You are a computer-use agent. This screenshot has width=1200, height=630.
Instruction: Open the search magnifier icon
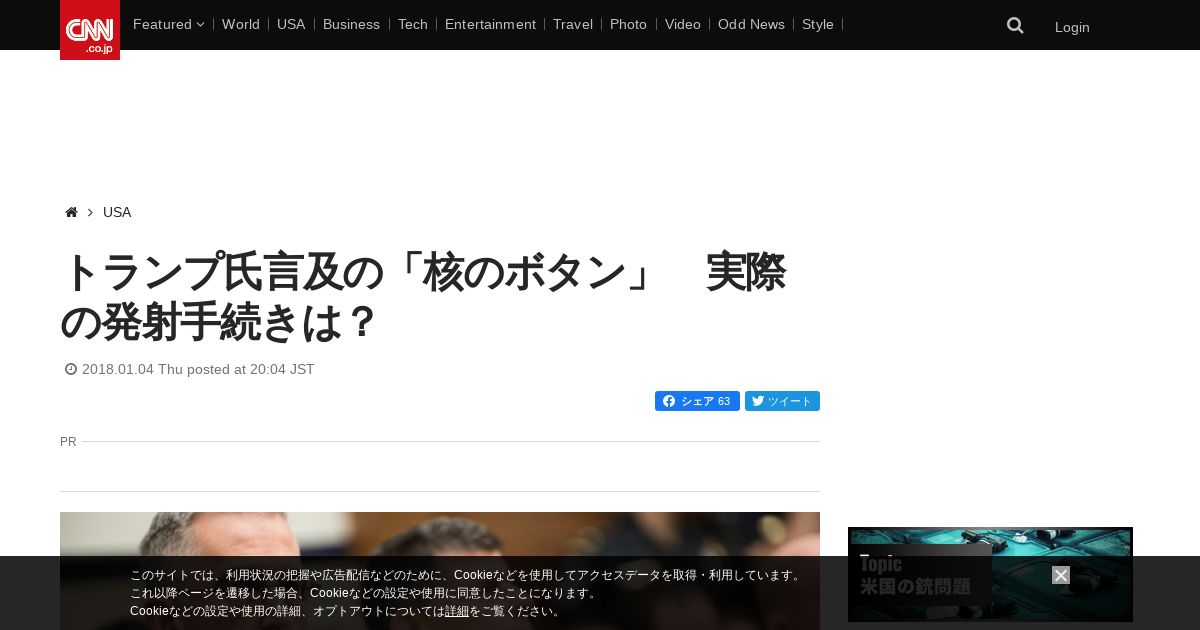(x=1015, y=26)
